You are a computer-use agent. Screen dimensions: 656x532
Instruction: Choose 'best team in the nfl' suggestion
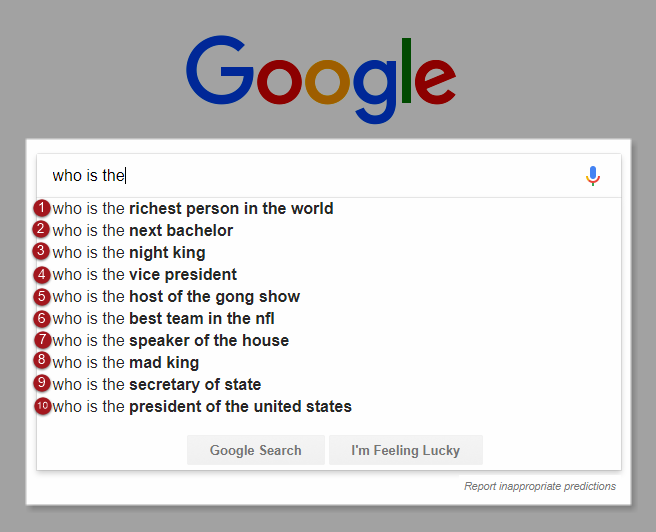[164, 319]
